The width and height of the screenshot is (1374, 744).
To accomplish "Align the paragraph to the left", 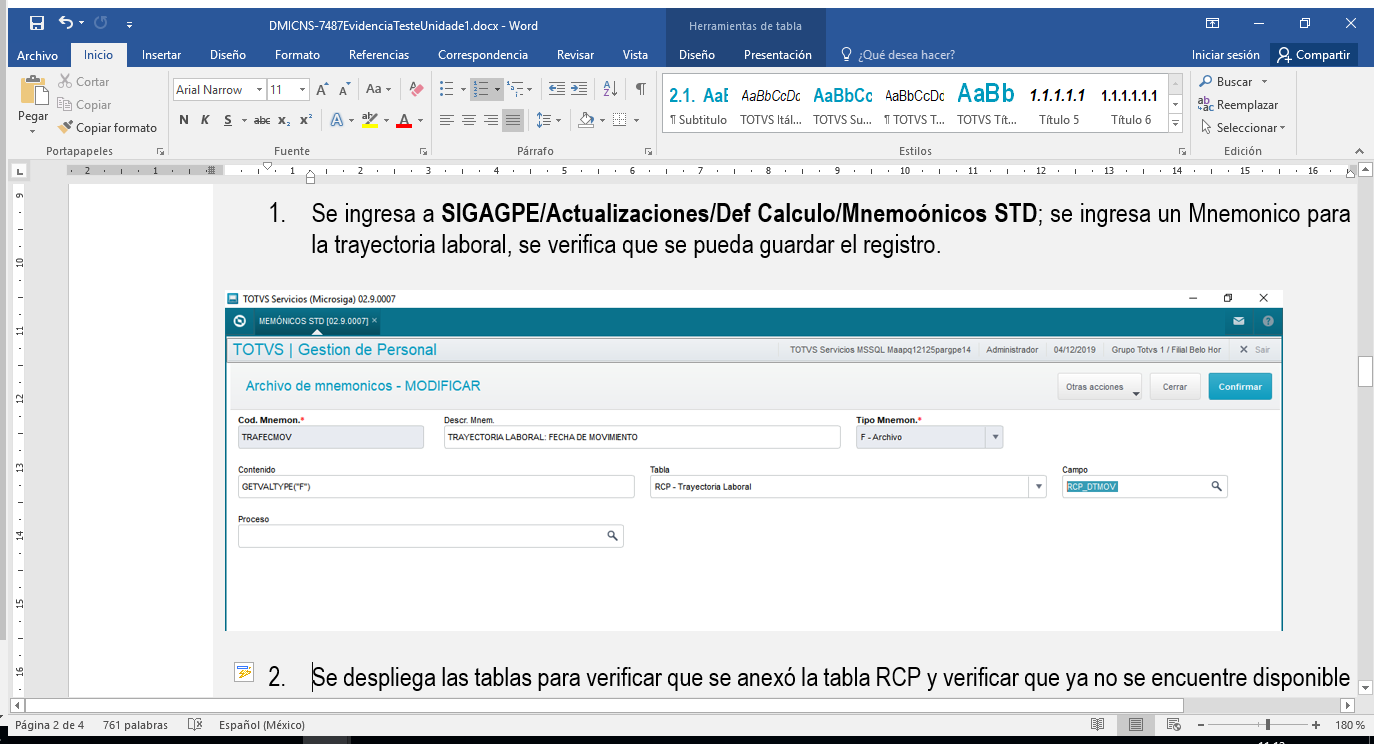I will (446, 120).
